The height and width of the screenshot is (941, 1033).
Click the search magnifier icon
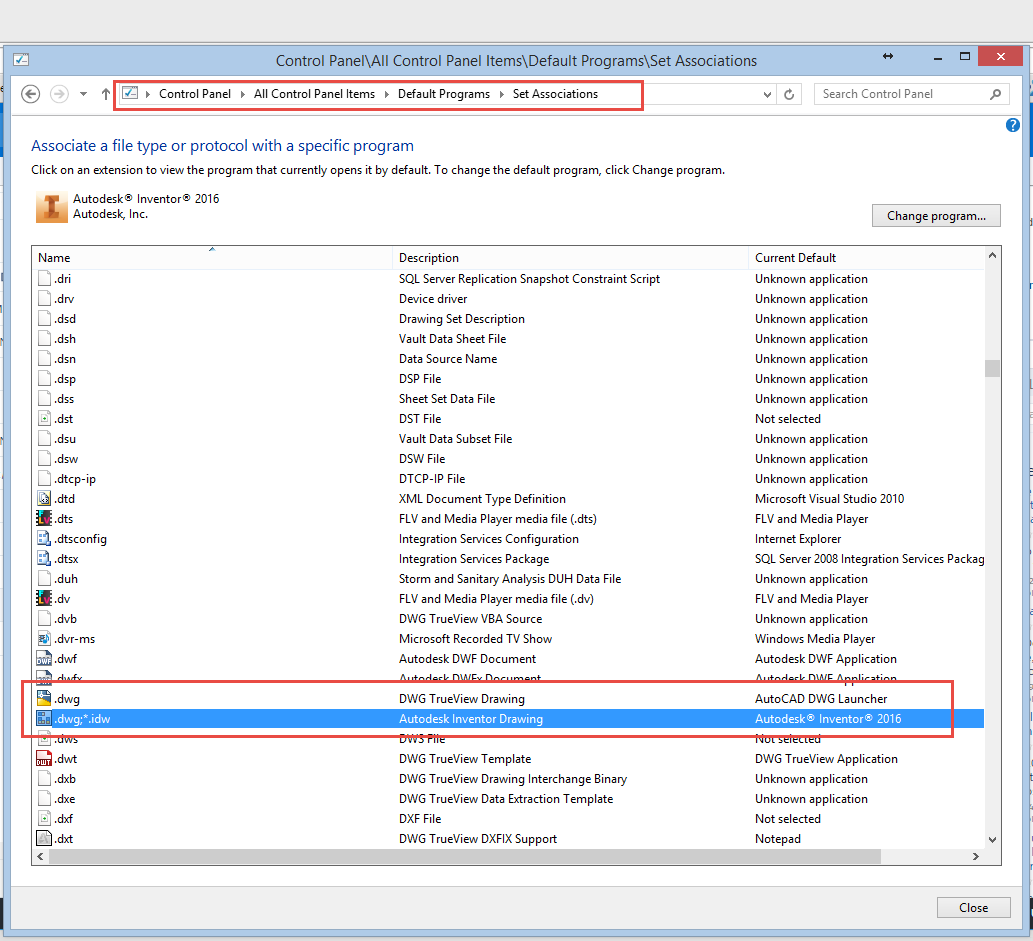click(995, 94)
